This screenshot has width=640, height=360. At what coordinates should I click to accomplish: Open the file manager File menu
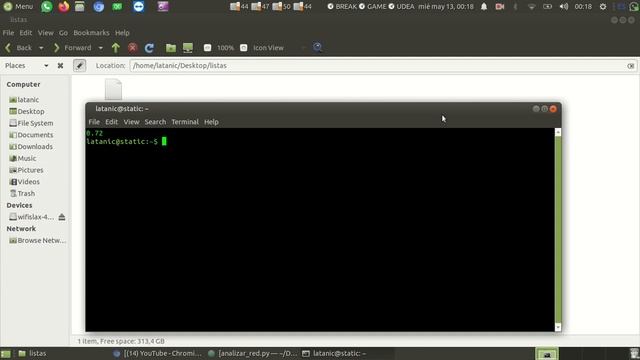(8, 33)
